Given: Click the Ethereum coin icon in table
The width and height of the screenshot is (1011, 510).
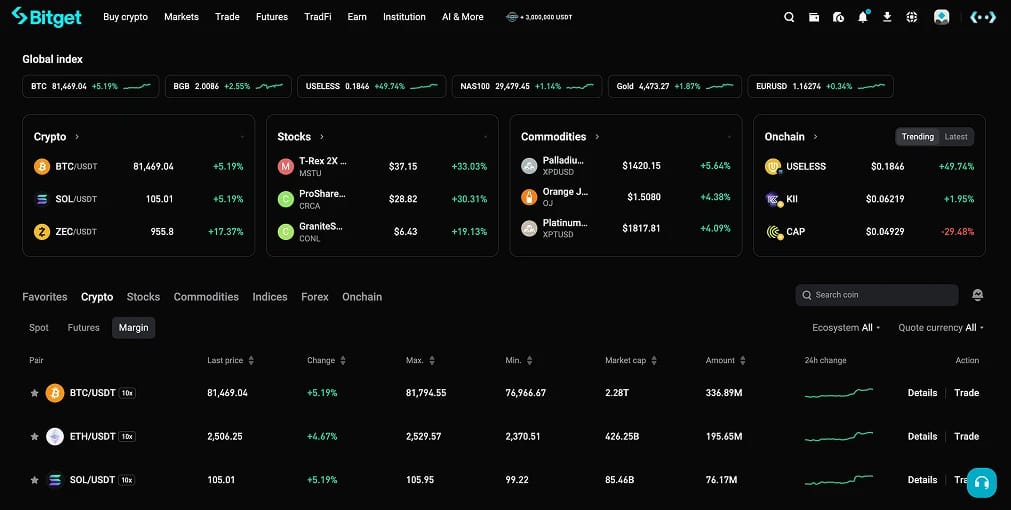Looking at the screenshot, I should pyautogui.click(x=55, y=436).
